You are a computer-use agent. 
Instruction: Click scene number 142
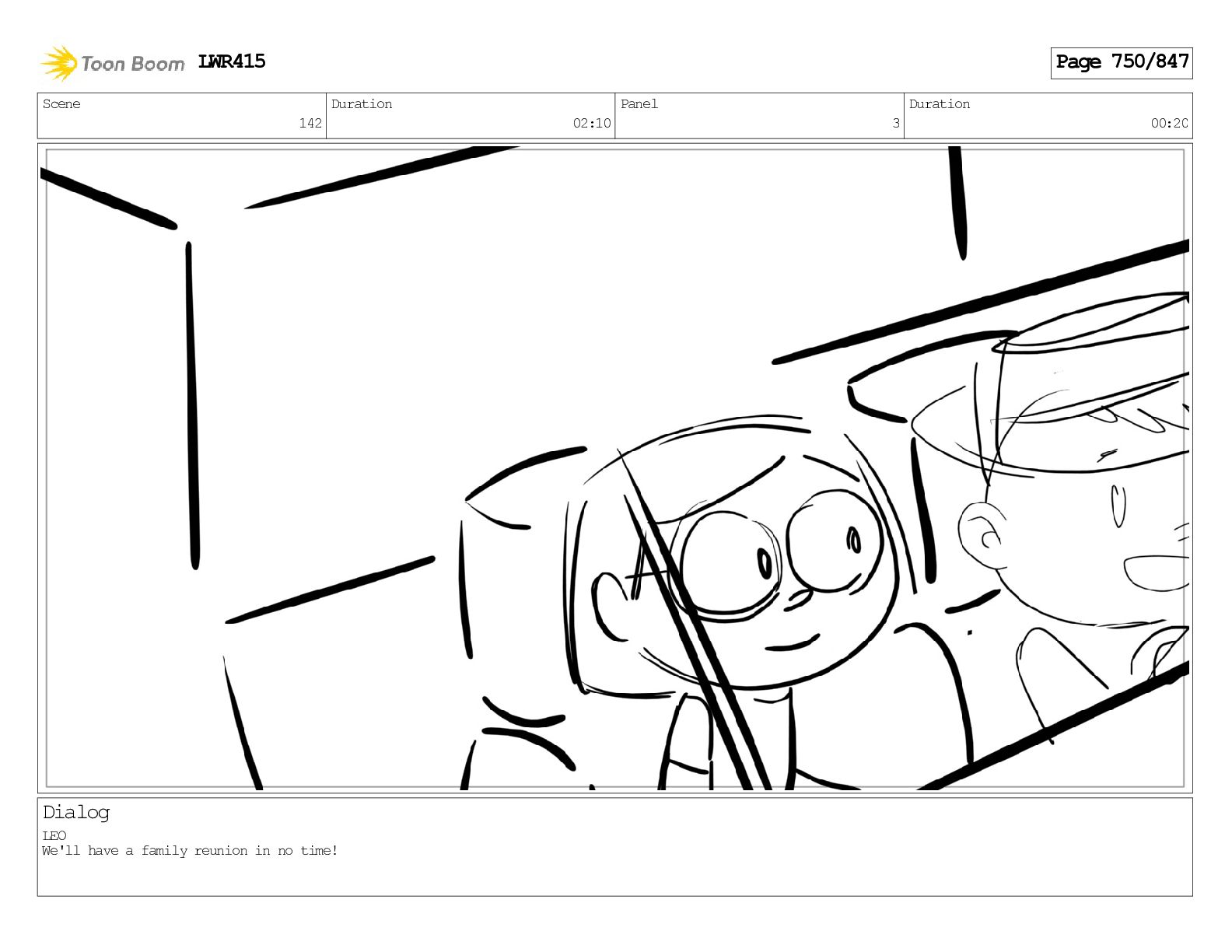pos(310,123)
